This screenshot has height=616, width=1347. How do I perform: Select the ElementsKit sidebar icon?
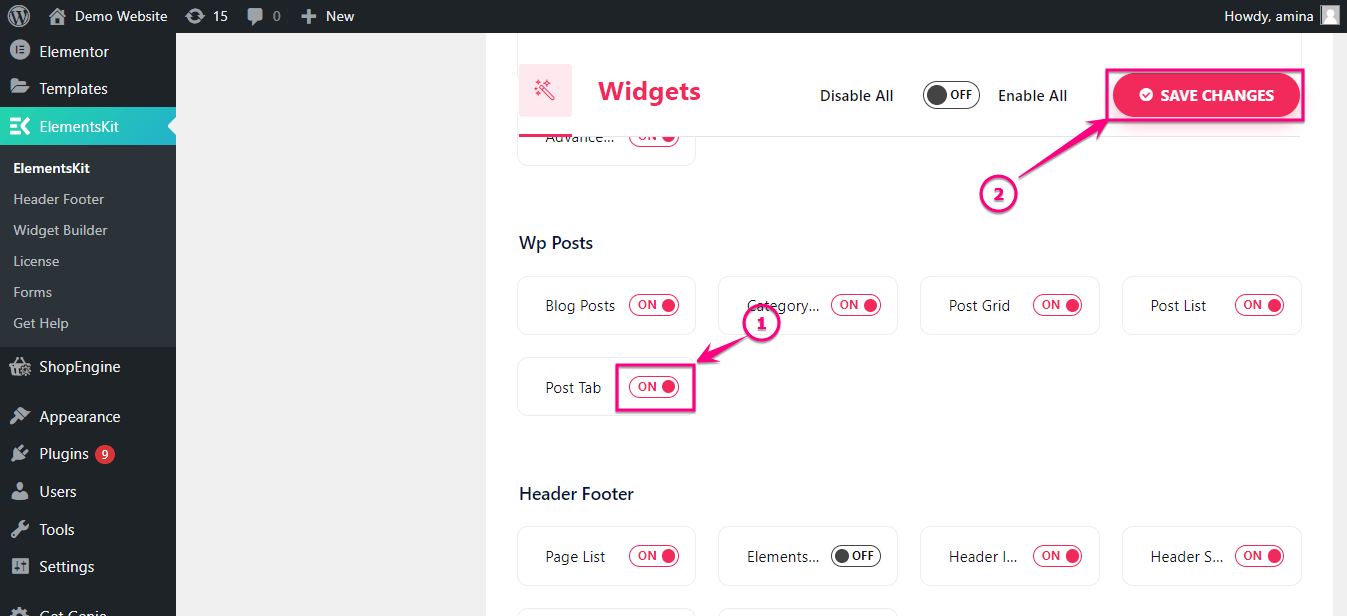click(21, 127)
